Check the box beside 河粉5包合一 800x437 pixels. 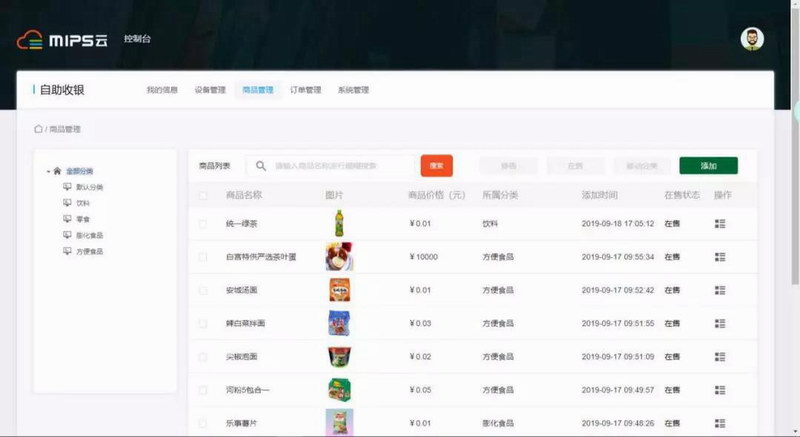pyautogui.click(x=203, y=389)
